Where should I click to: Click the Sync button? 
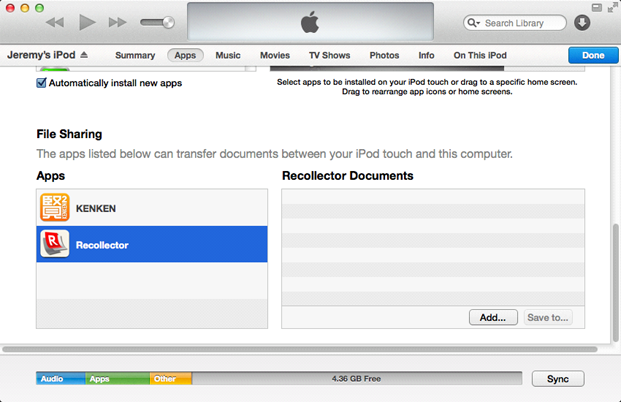point(558,379)
